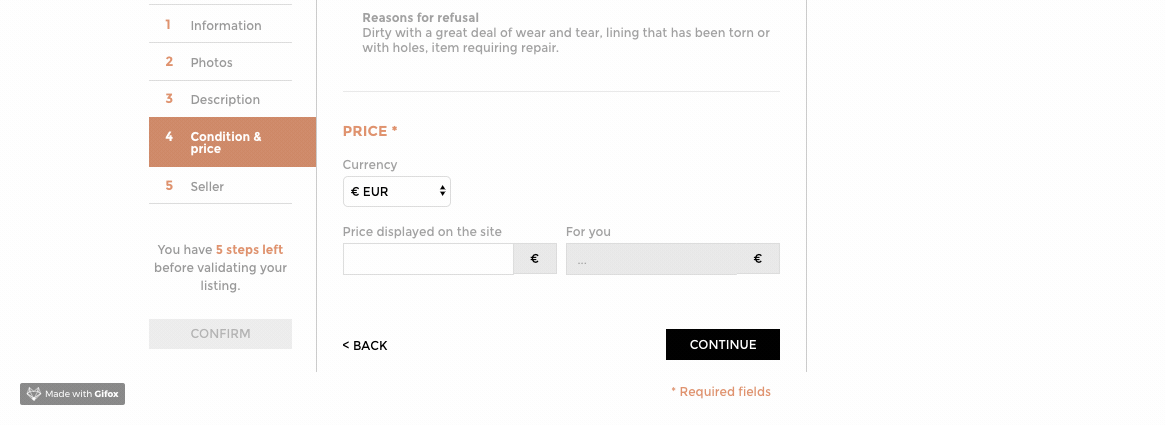Go to step 1 Information
This screenshot has width=1165, height=425.
(220, 25)
